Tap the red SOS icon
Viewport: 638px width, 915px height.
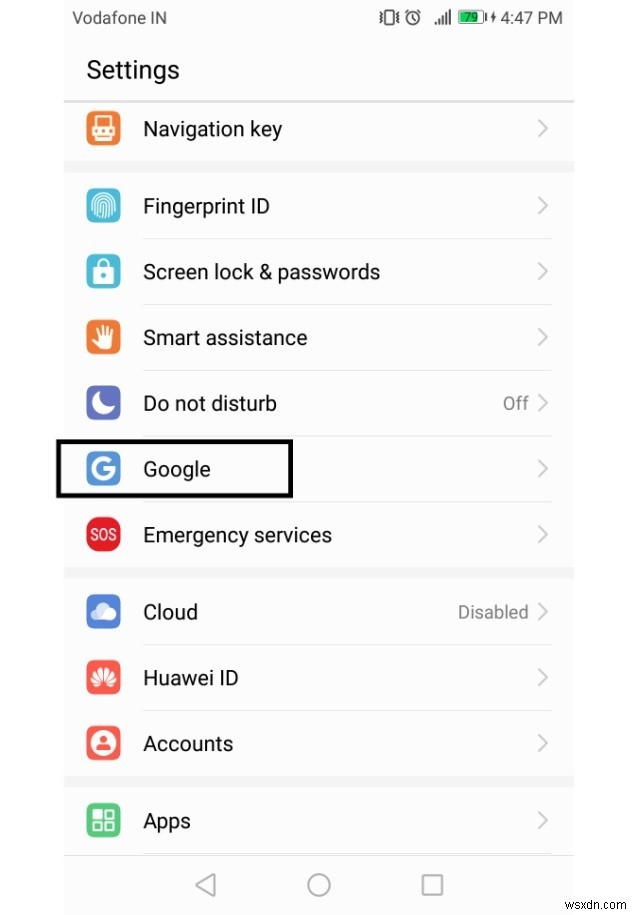(x=103, y=535)
